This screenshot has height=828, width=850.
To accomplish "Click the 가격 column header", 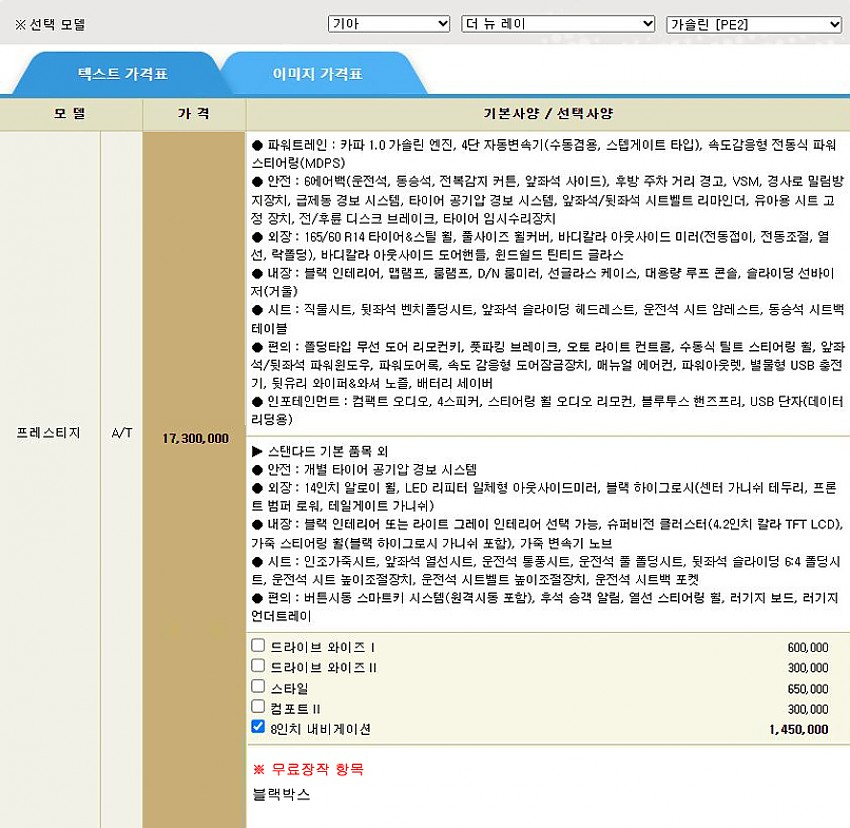I will [194, 113].
